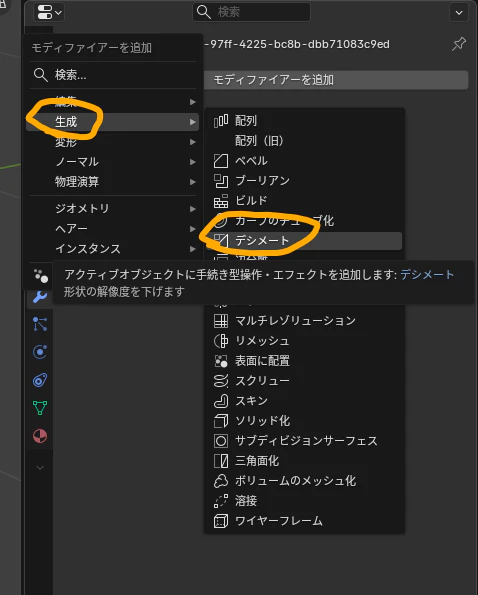478x595 pixels.
Task: Select the 配列（旧） legacy array entry
Action: (x=304, y=141)
